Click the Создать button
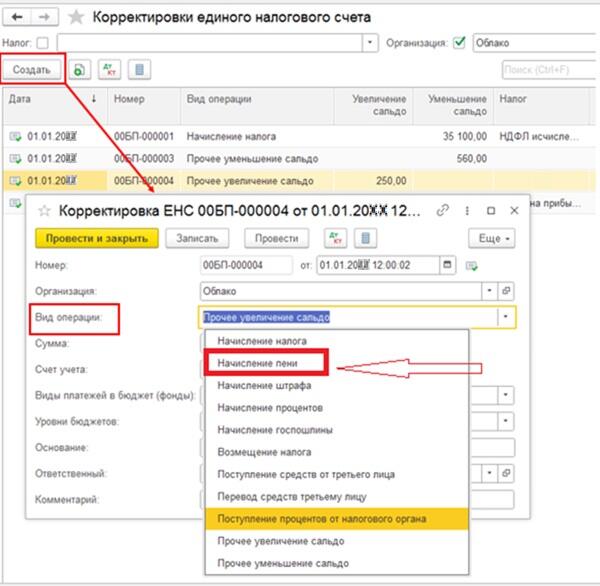Image resolution: width=600 pixels, height=586 pixels. click(x=33, y=70)
